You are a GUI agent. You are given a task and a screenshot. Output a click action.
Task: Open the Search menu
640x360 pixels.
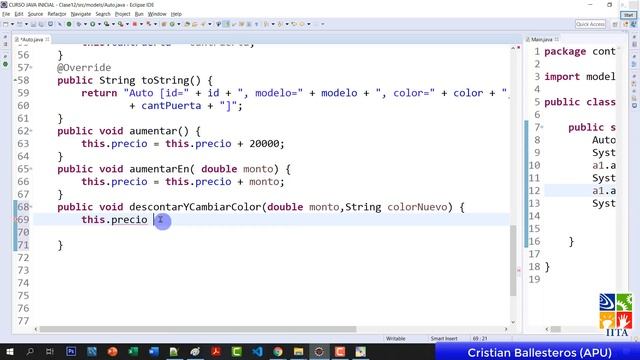click(103, 14)
